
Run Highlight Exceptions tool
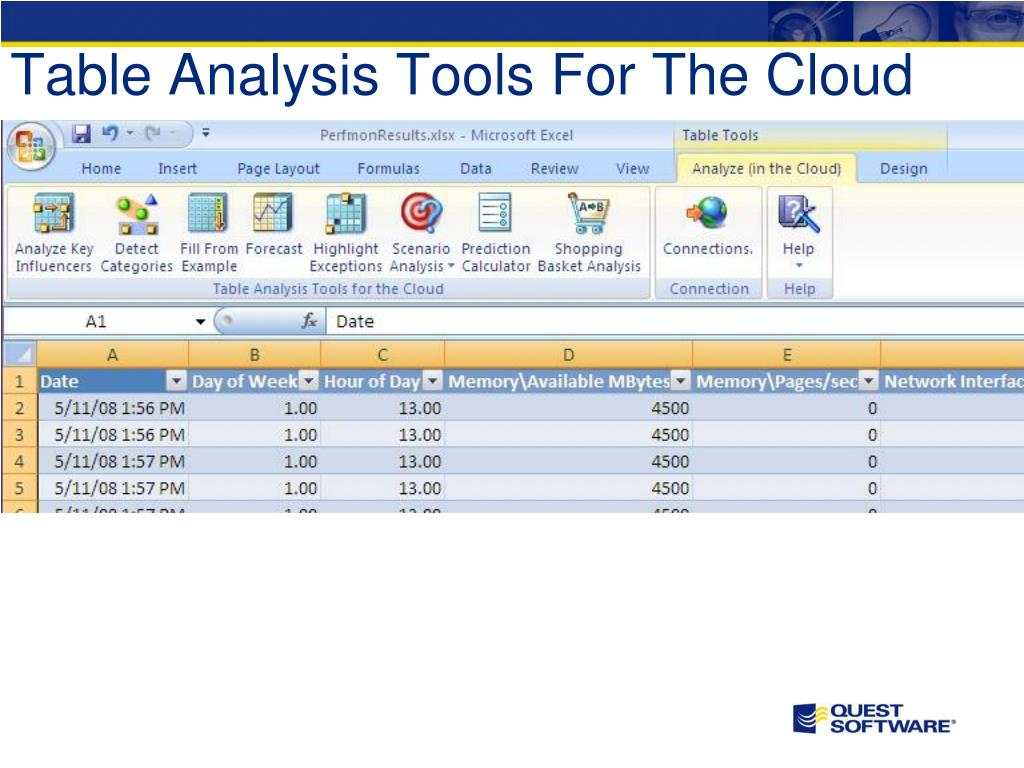[x=345, y=232]
